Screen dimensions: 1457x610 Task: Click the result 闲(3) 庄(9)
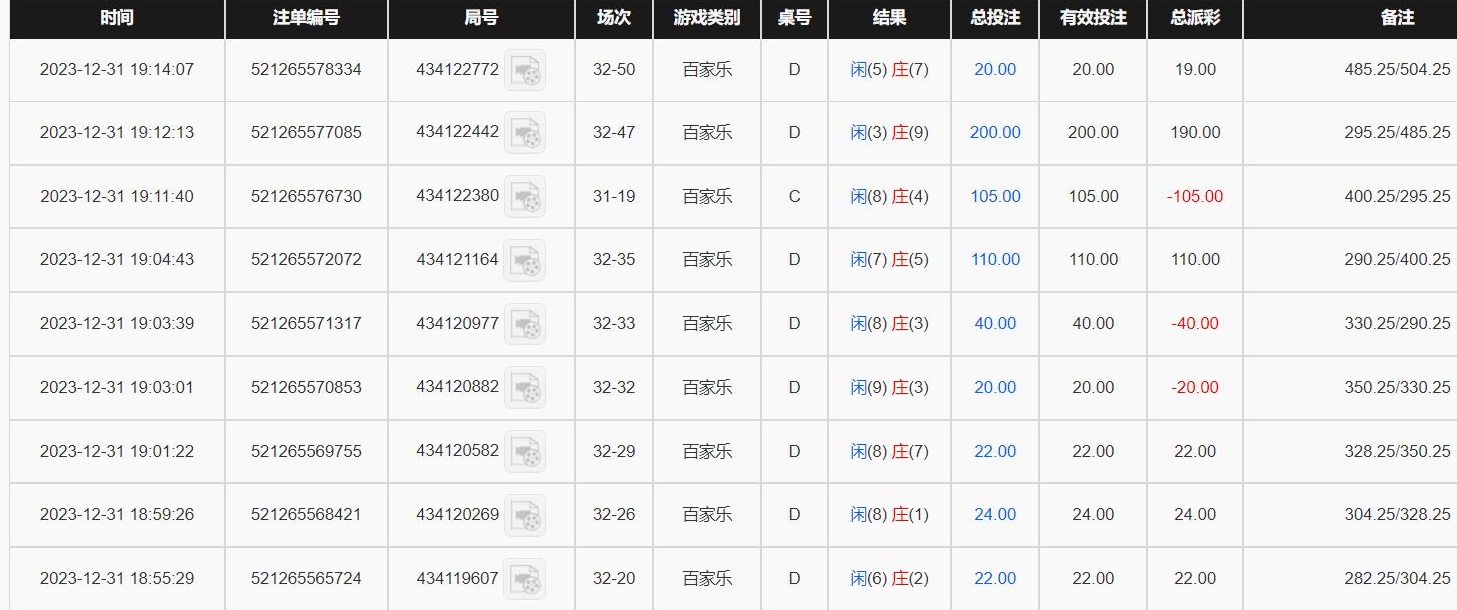889,133
